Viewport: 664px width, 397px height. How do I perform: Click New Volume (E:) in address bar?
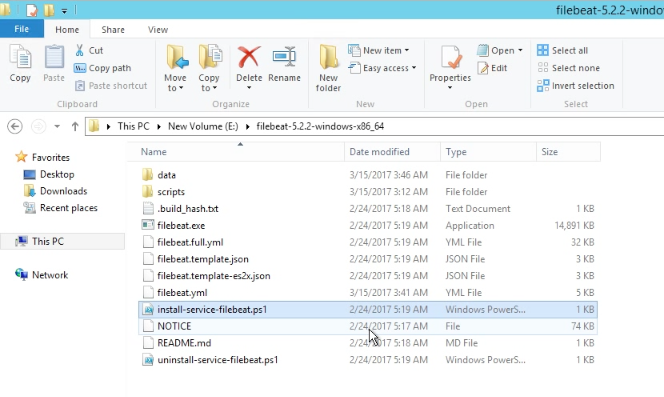(x=203, y=126)
